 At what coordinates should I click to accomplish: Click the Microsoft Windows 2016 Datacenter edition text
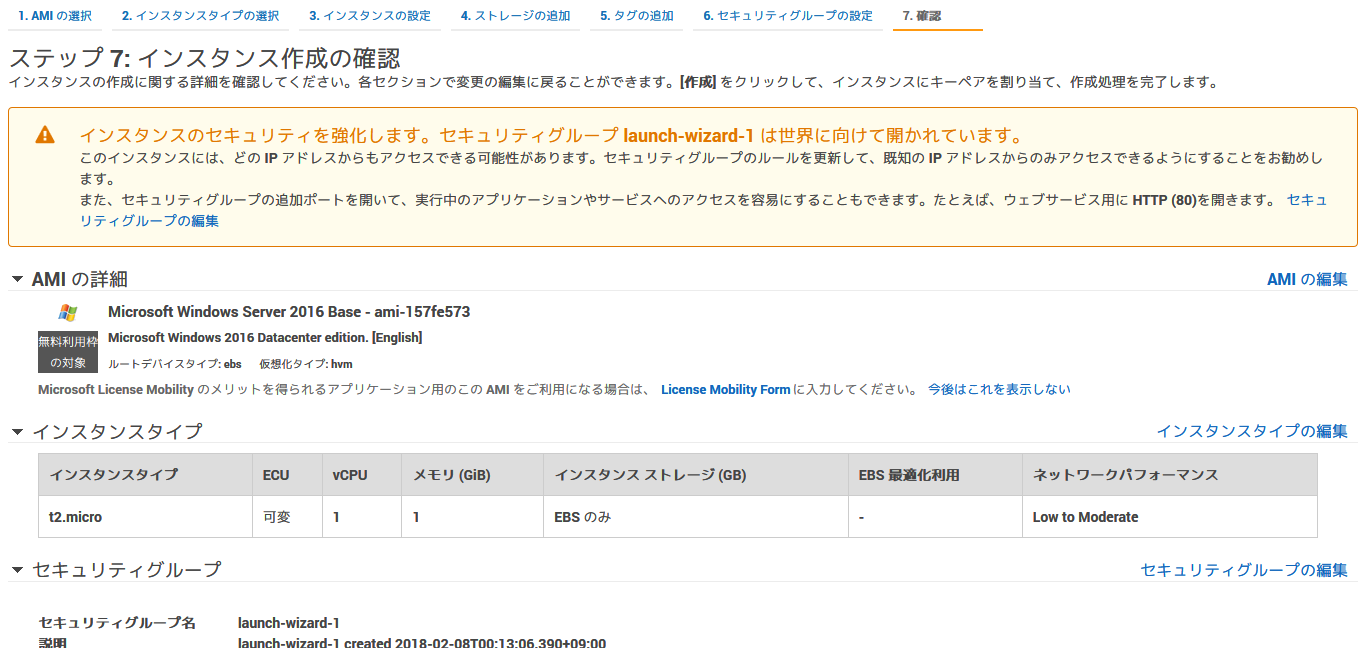coord(265,337)
